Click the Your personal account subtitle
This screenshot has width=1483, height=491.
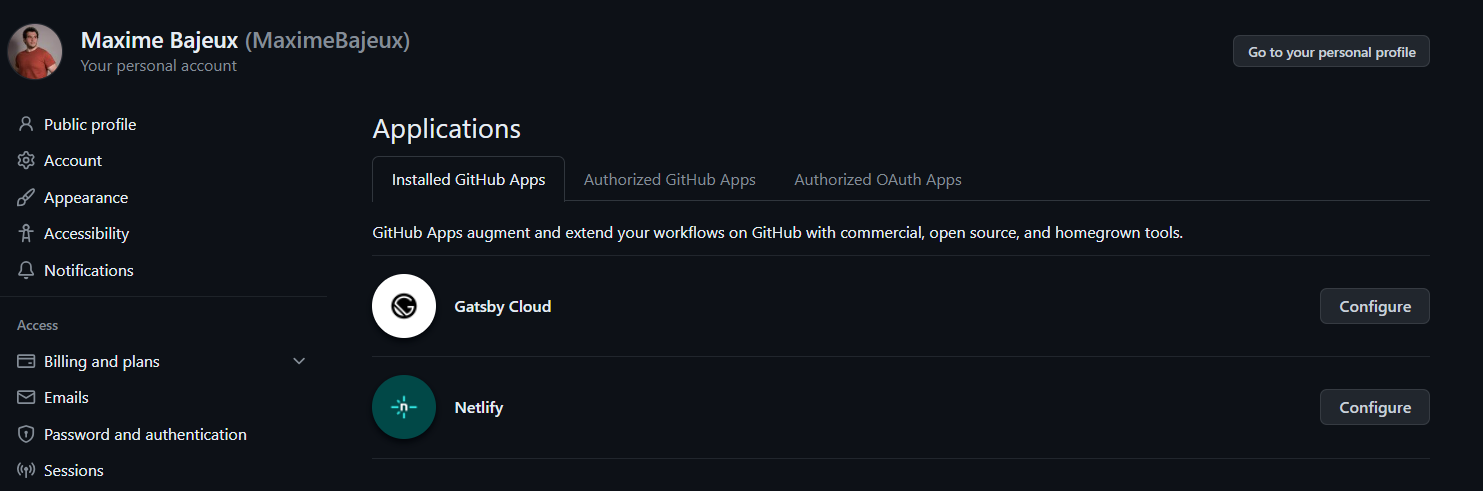click(x=159, y=66)
